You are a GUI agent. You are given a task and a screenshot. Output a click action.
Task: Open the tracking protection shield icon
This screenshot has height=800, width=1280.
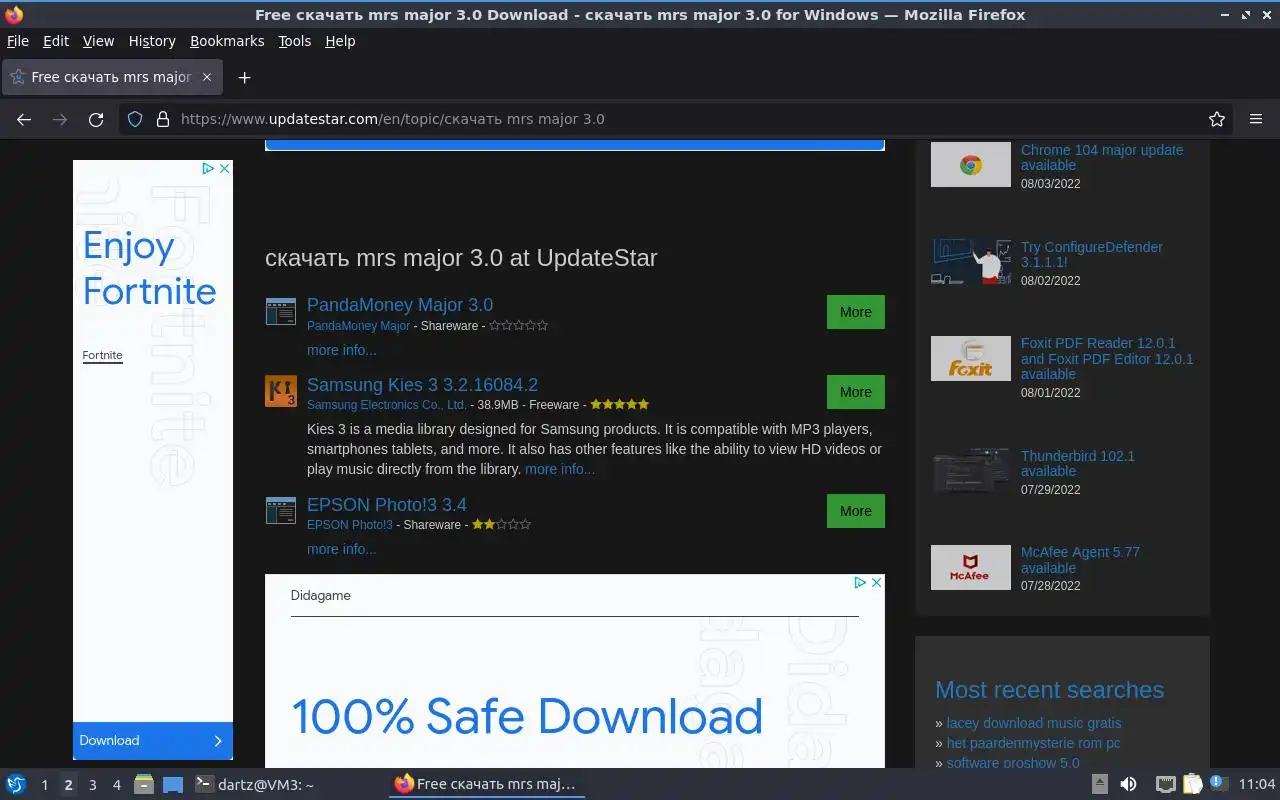click(135, 119)
